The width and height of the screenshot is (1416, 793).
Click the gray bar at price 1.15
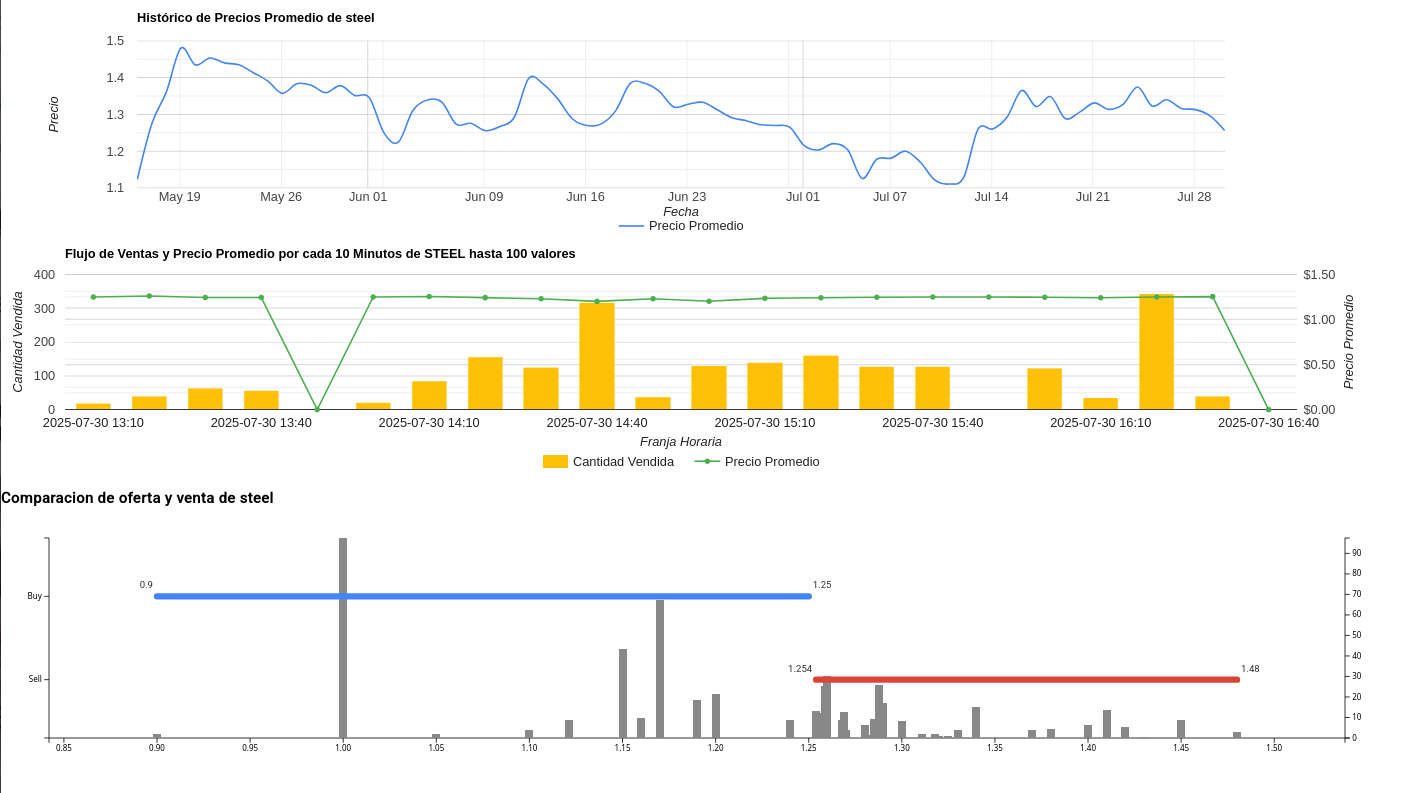tap(623, 694)
